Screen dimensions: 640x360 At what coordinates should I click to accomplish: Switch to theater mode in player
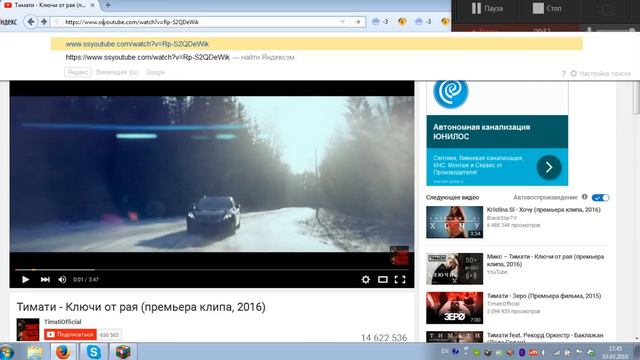[x=383, y=280]
